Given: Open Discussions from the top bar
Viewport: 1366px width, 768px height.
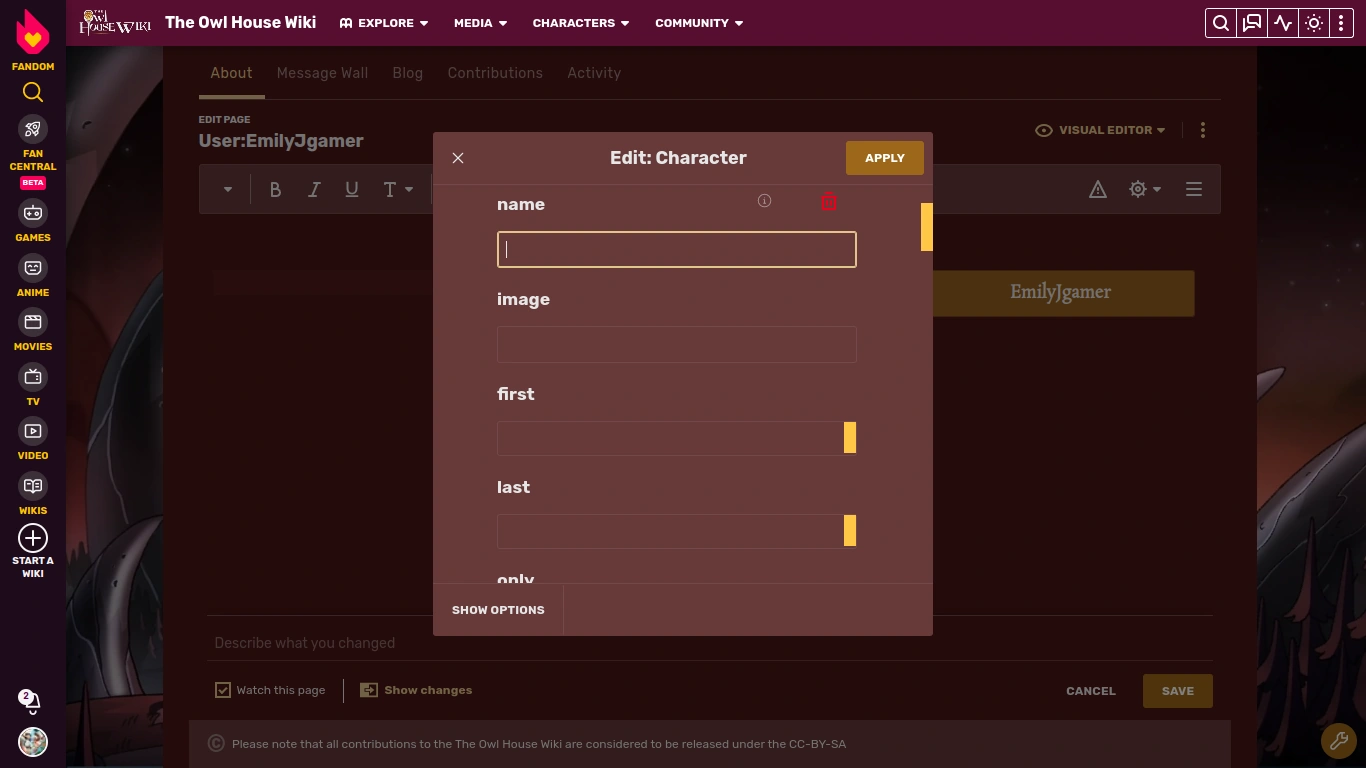Looking at the screenshot, I should point(1252,23).
